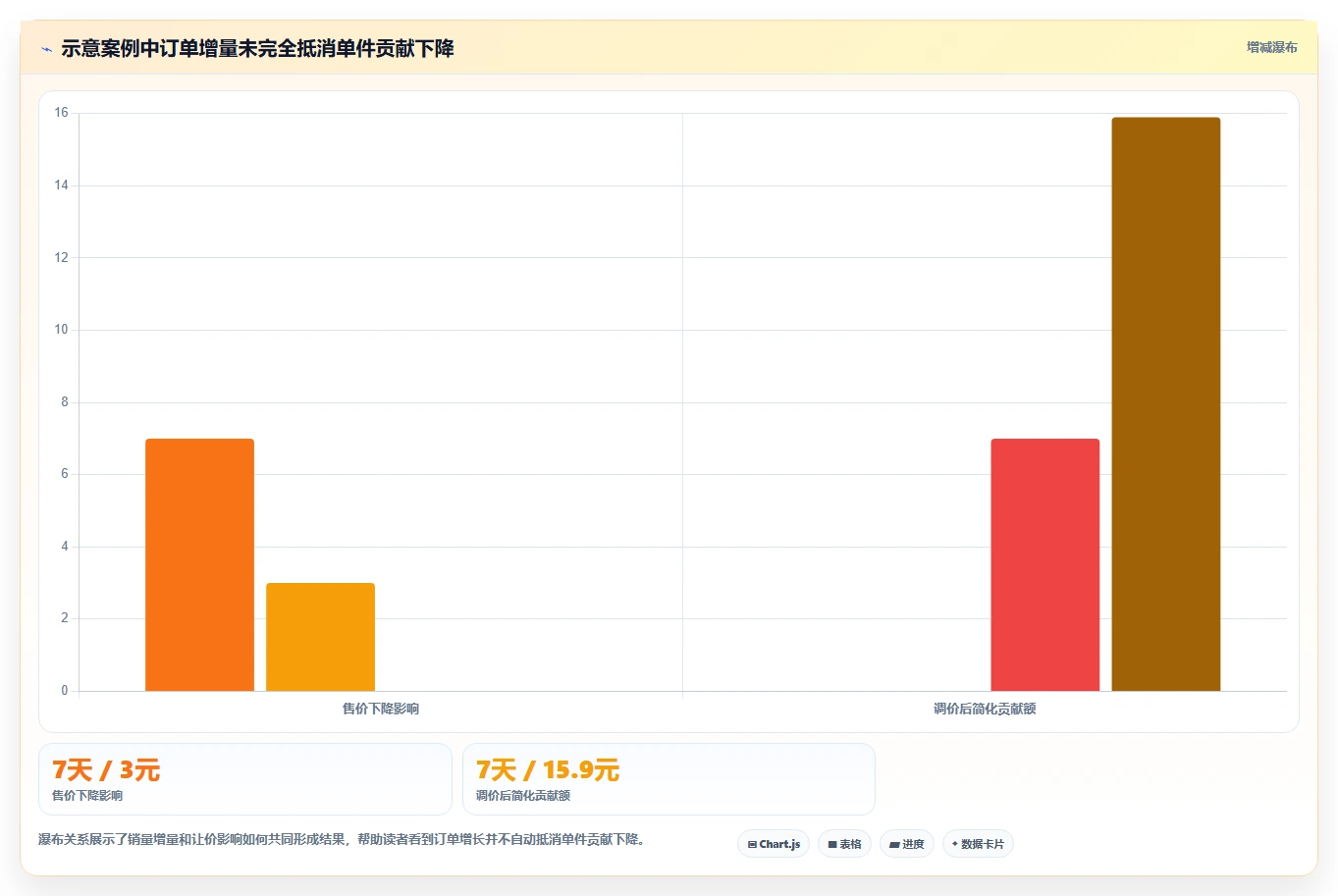Click the lightning icon beside the chart title
This screenshot has height=896, width=1338.
point(46,49)
